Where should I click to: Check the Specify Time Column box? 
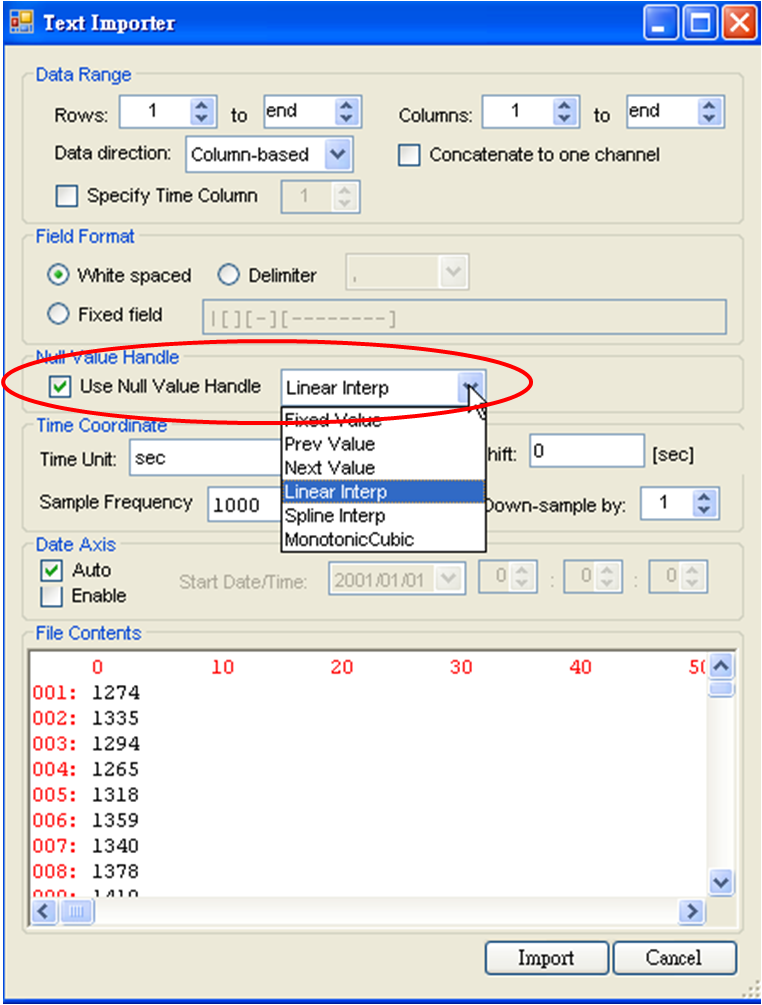click(67, 196)
